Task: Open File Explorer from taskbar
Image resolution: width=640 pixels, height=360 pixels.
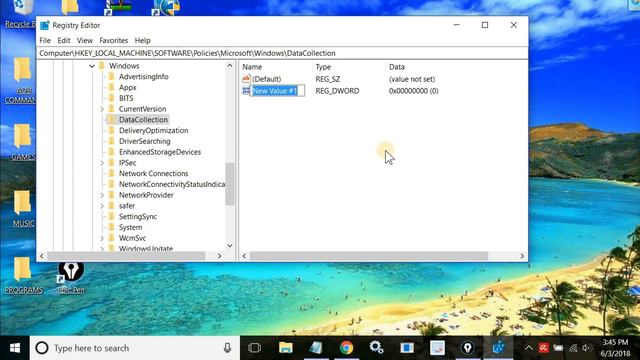Action: [286, 348]
